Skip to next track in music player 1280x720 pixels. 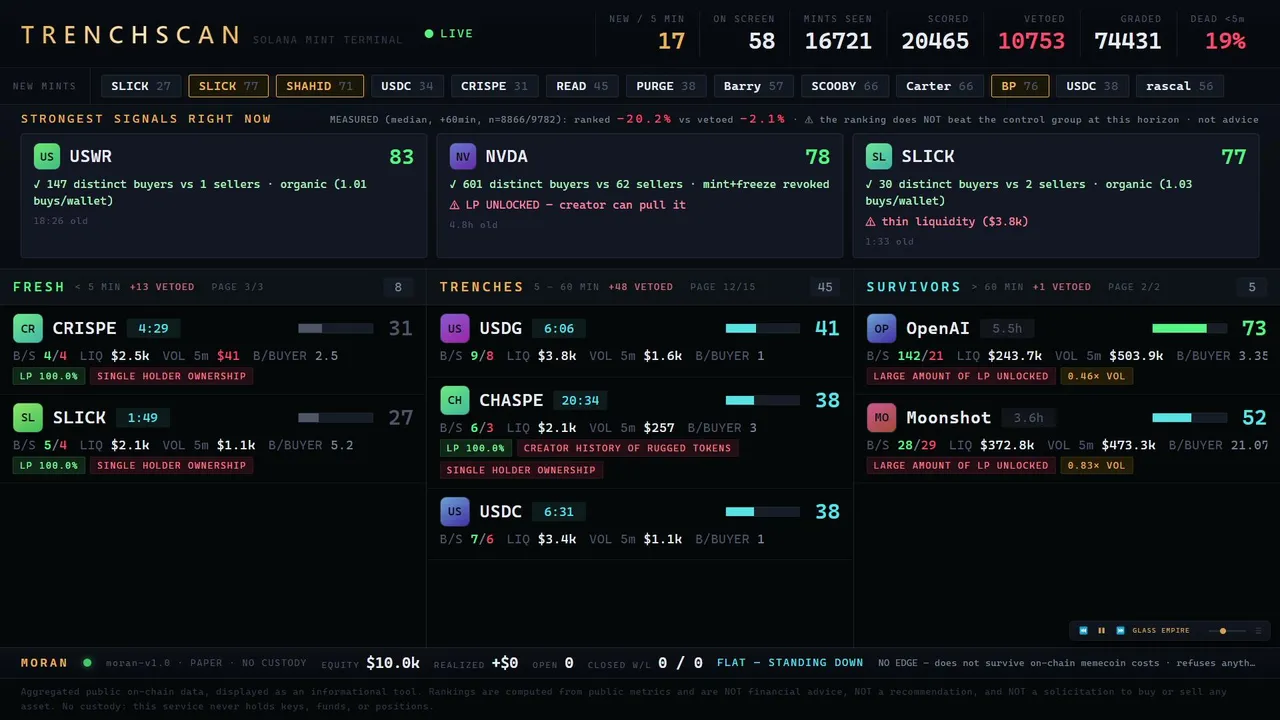click(x=1121, y=631)
